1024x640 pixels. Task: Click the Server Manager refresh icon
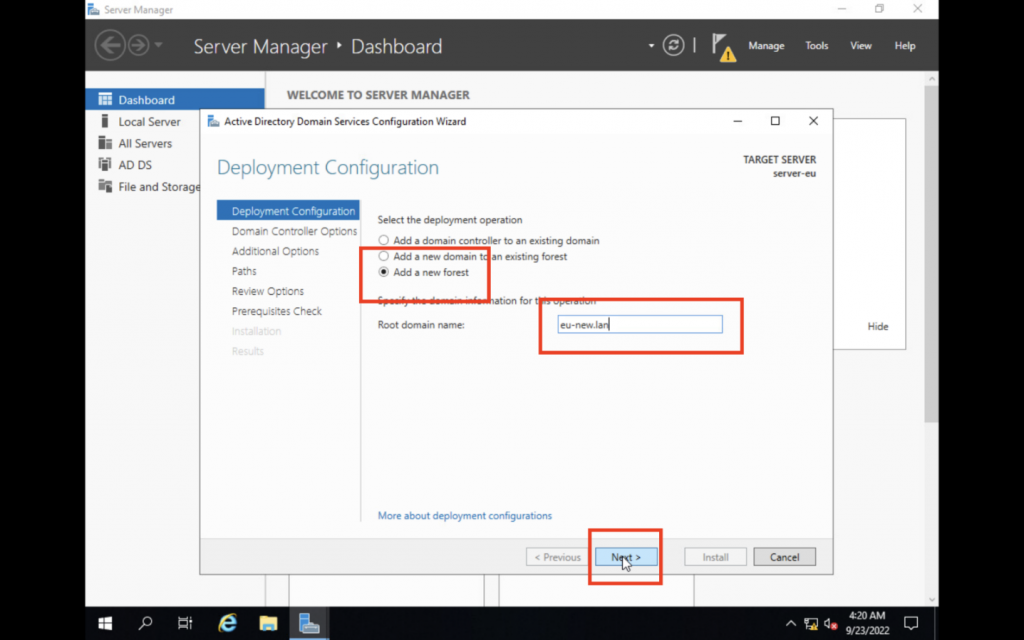(675, 46)
